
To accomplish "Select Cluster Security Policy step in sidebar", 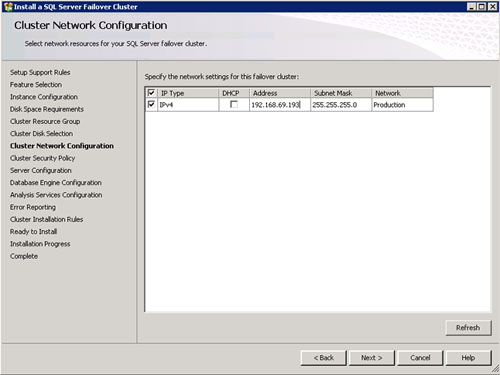I will (x=42, y=158).
